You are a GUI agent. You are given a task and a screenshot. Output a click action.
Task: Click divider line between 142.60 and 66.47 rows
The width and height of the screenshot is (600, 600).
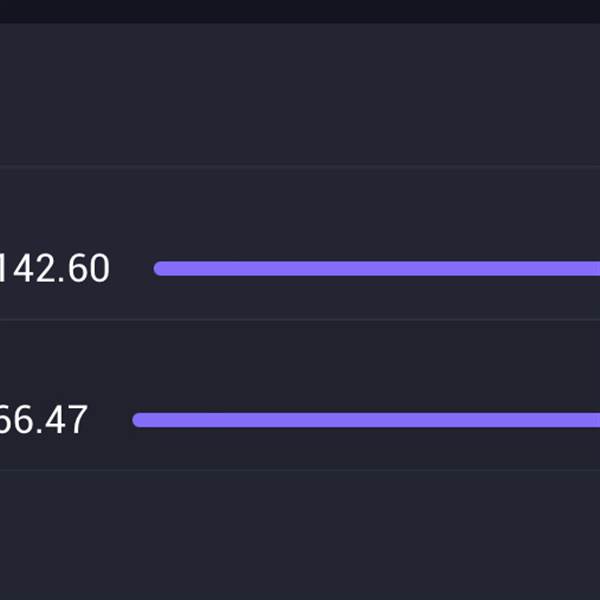coord(300,320)
